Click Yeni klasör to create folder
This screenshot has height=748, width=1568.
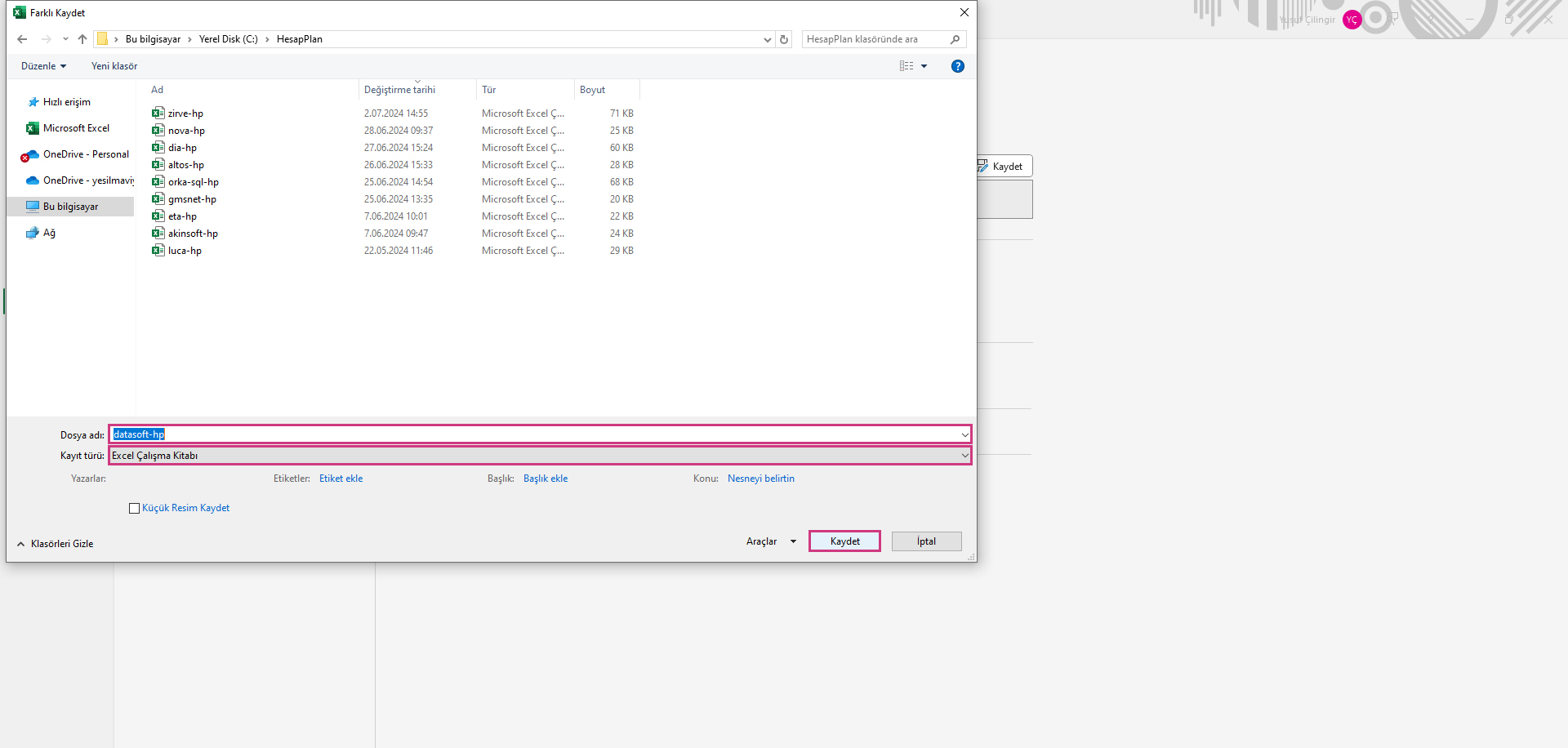click(114, 66)
